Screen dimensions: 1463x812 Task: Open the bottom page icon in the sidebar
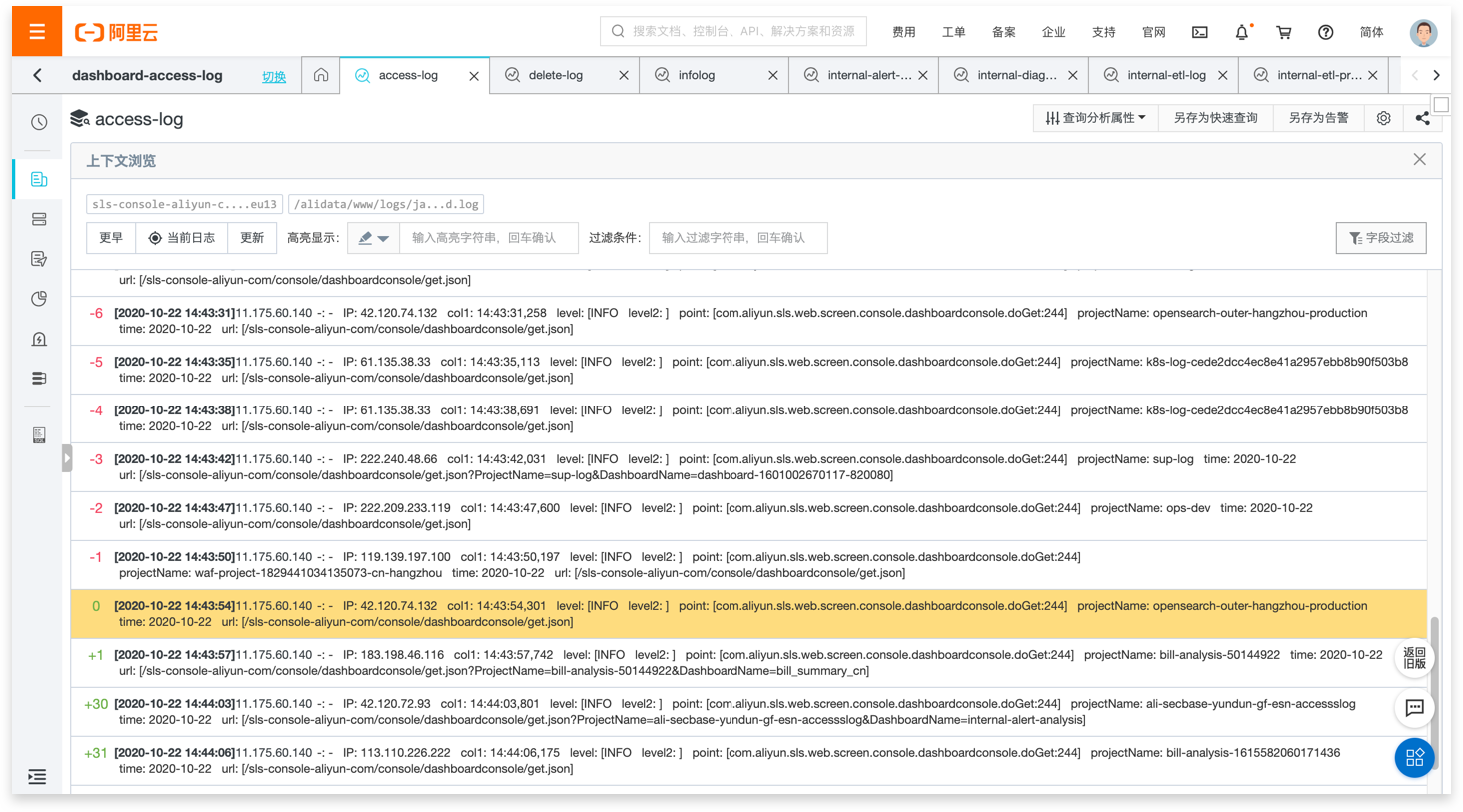pos(39,435)
